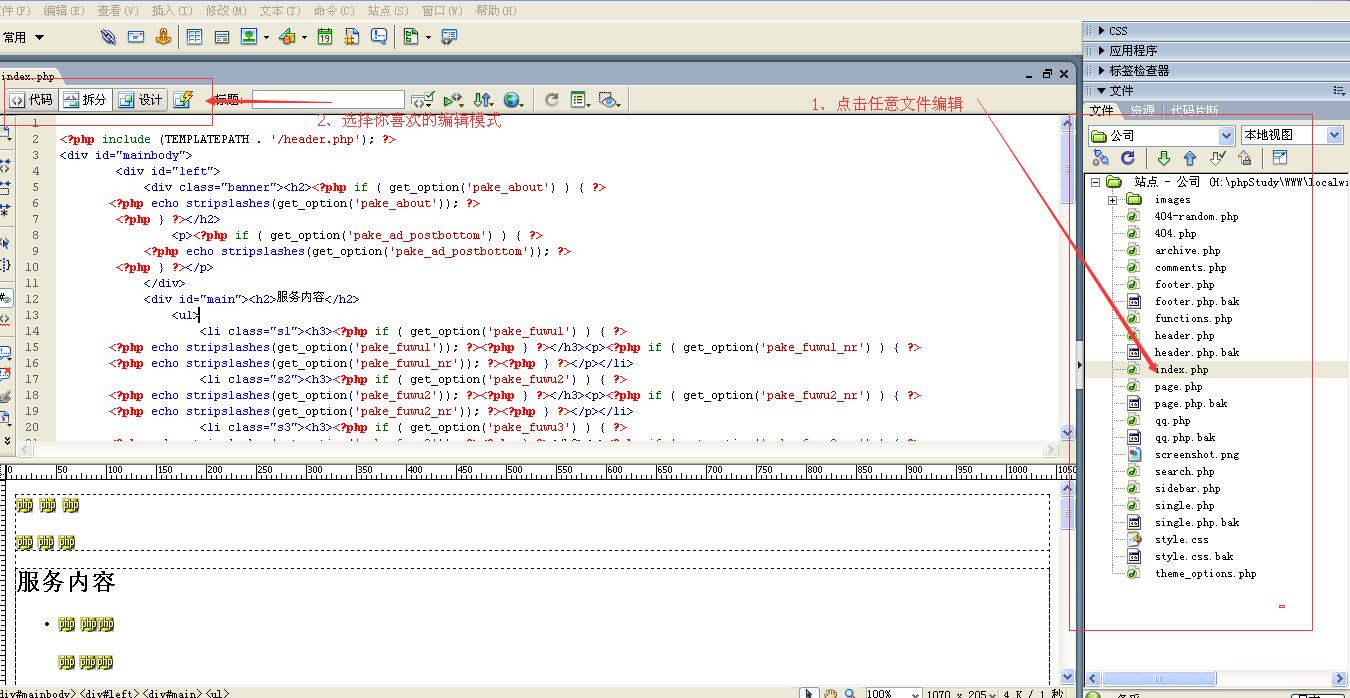Open the File Management icon
The image size is (1350, 698).
click(483, 99)
